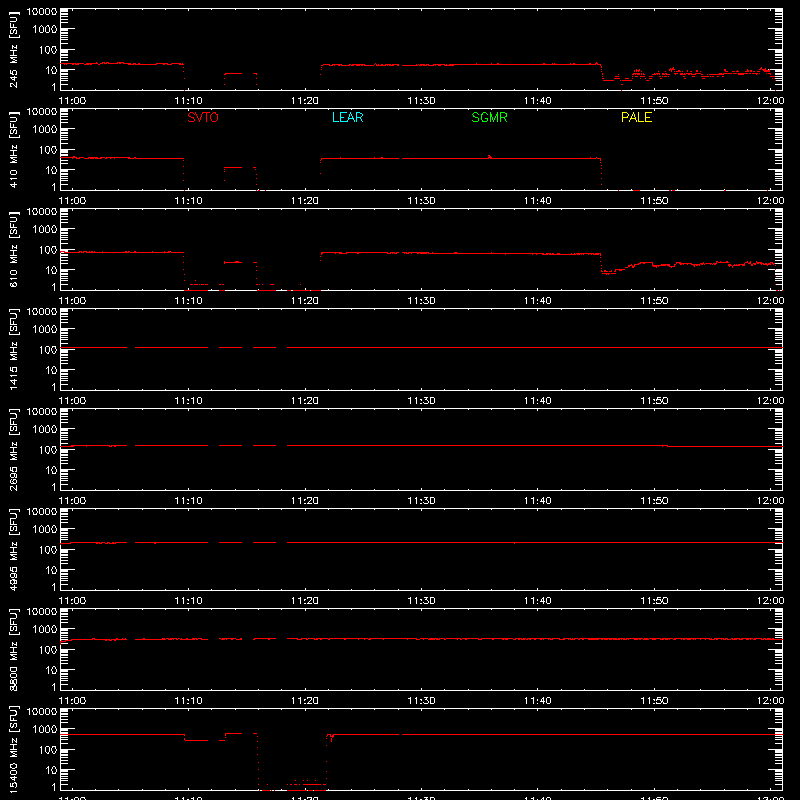Select the 410 MHz [SFU] axis title
Image resolution: width=800 pixels, height=800 pixels.
pos(14,149)
